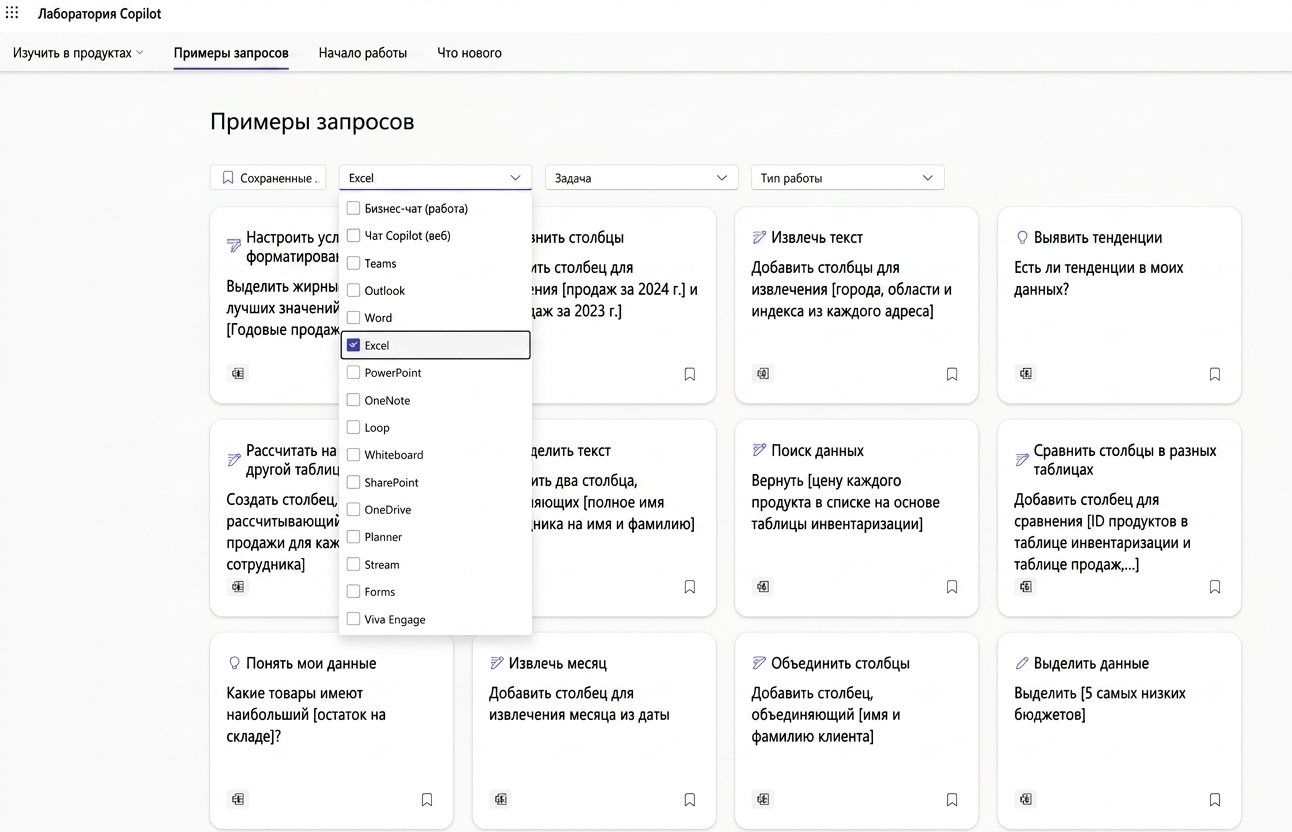Bookmark the "Извлечь текст" card

click(x=952, y=374)
